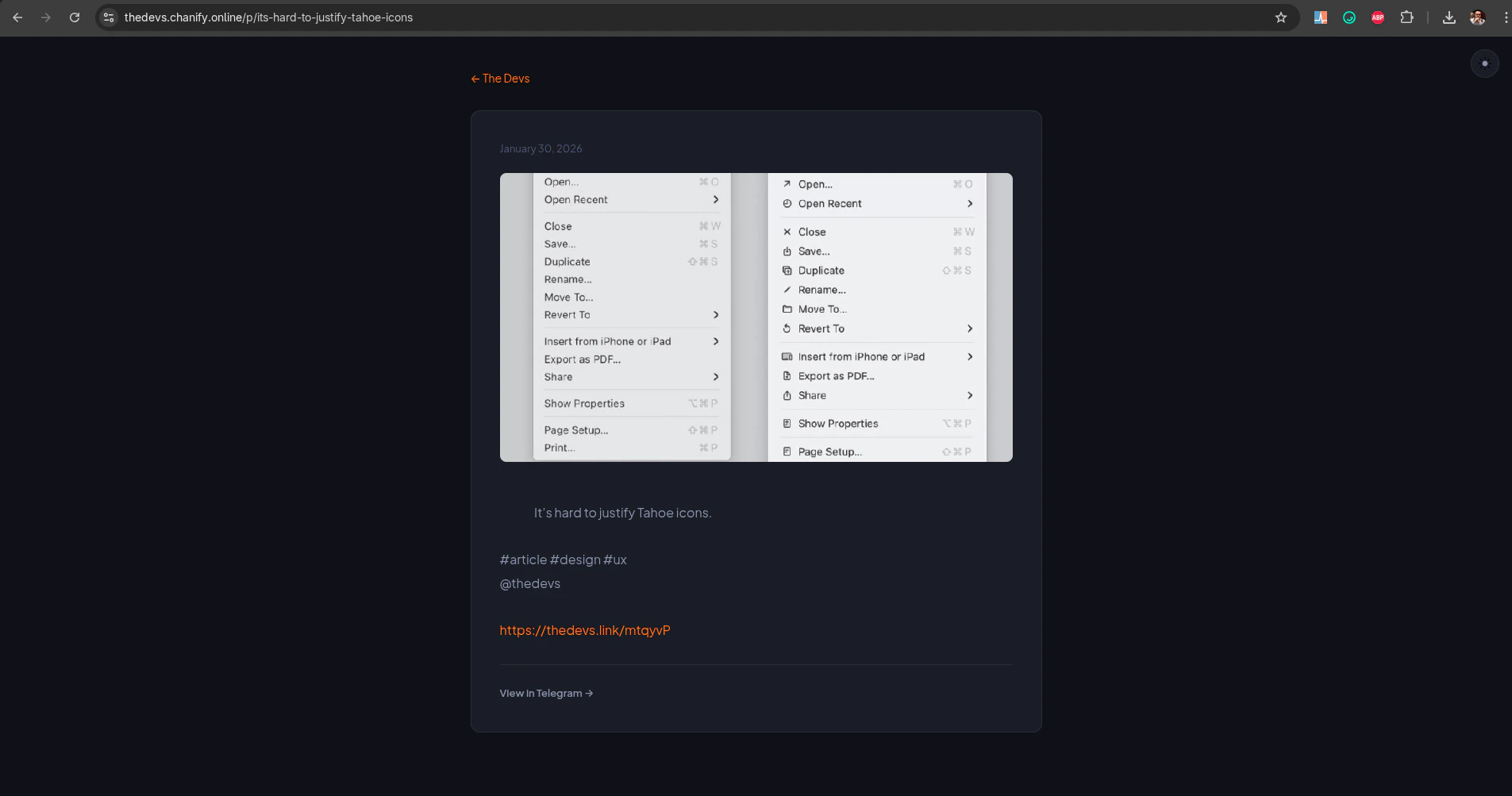Toggle light mode with the sun icon

click(x=1484, y=63)
